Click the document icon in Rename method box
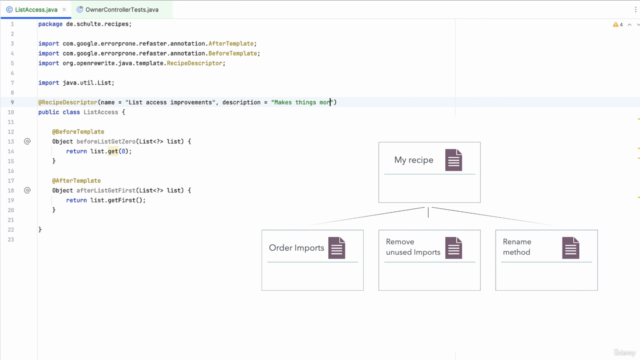This screenshot has width=640, height=360. pos(570,248)
